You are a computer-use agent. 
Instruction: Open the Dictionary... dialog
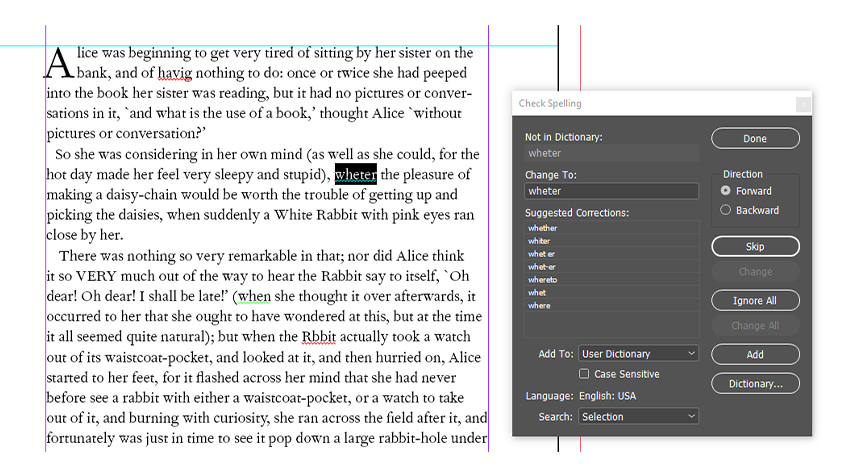pos(755,383)
